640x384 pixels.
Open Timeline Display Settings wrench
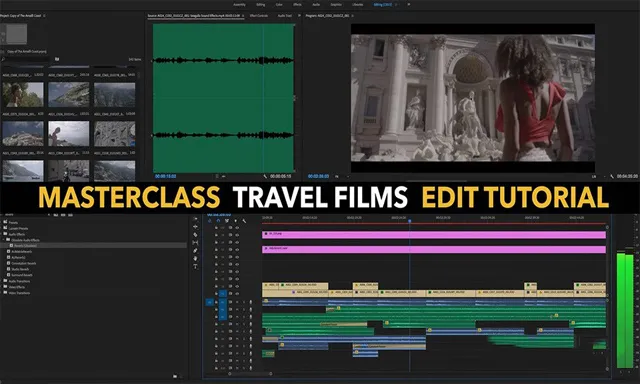tap(244, 221)
